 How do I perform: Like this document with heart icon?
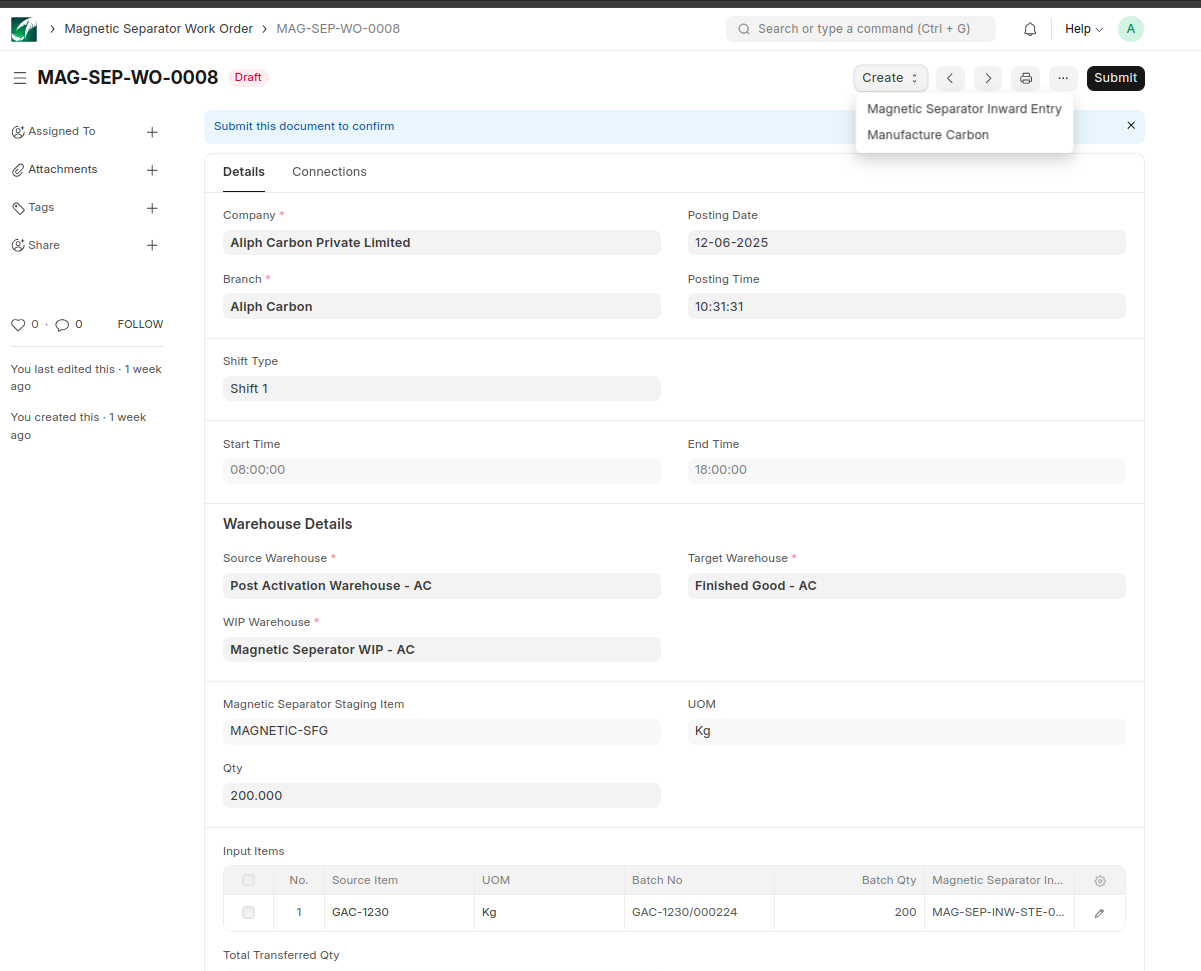coord(18,325)
